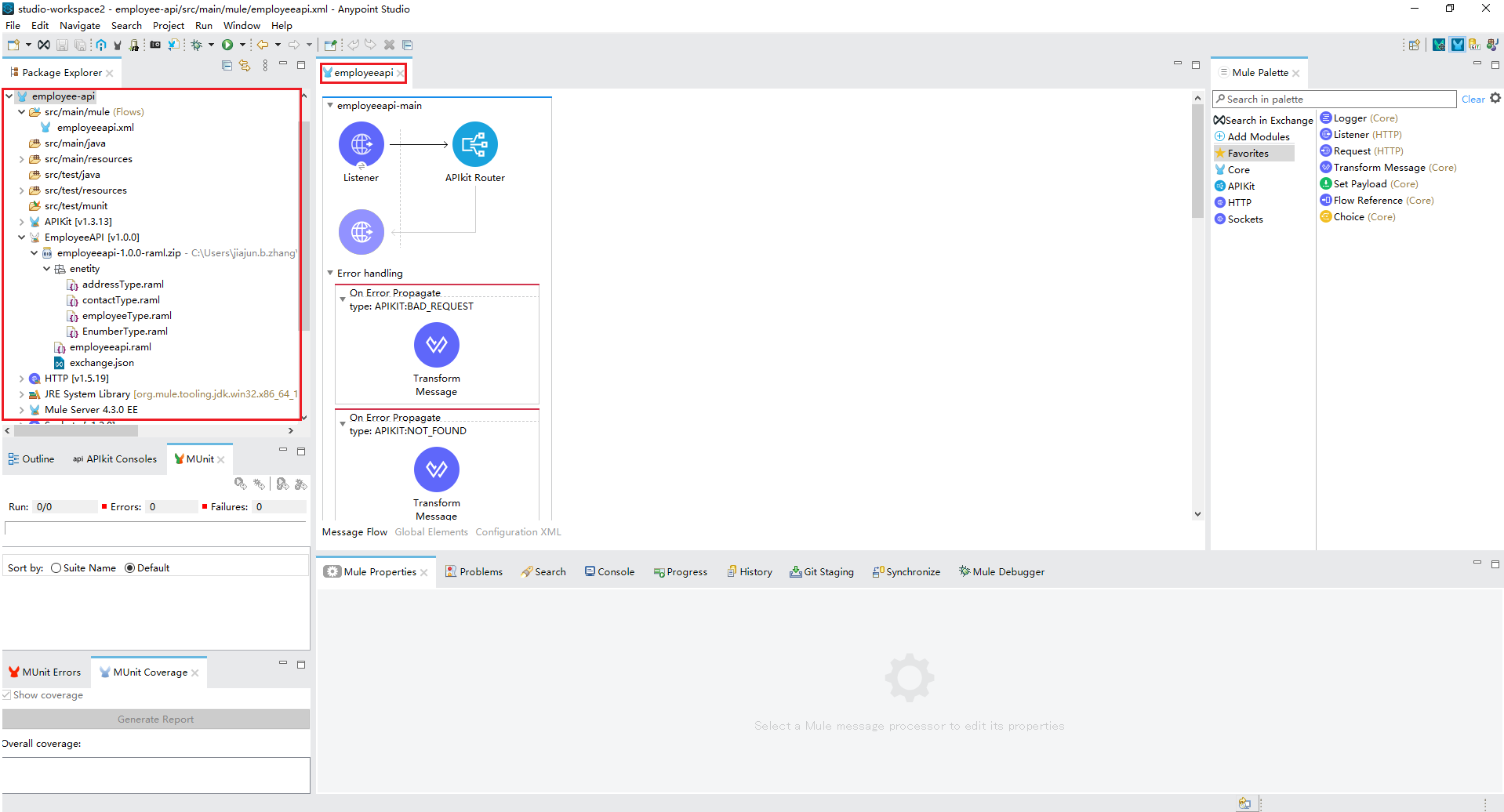Choose Set Payload (Core) from palette

(x=1369, y=184)
